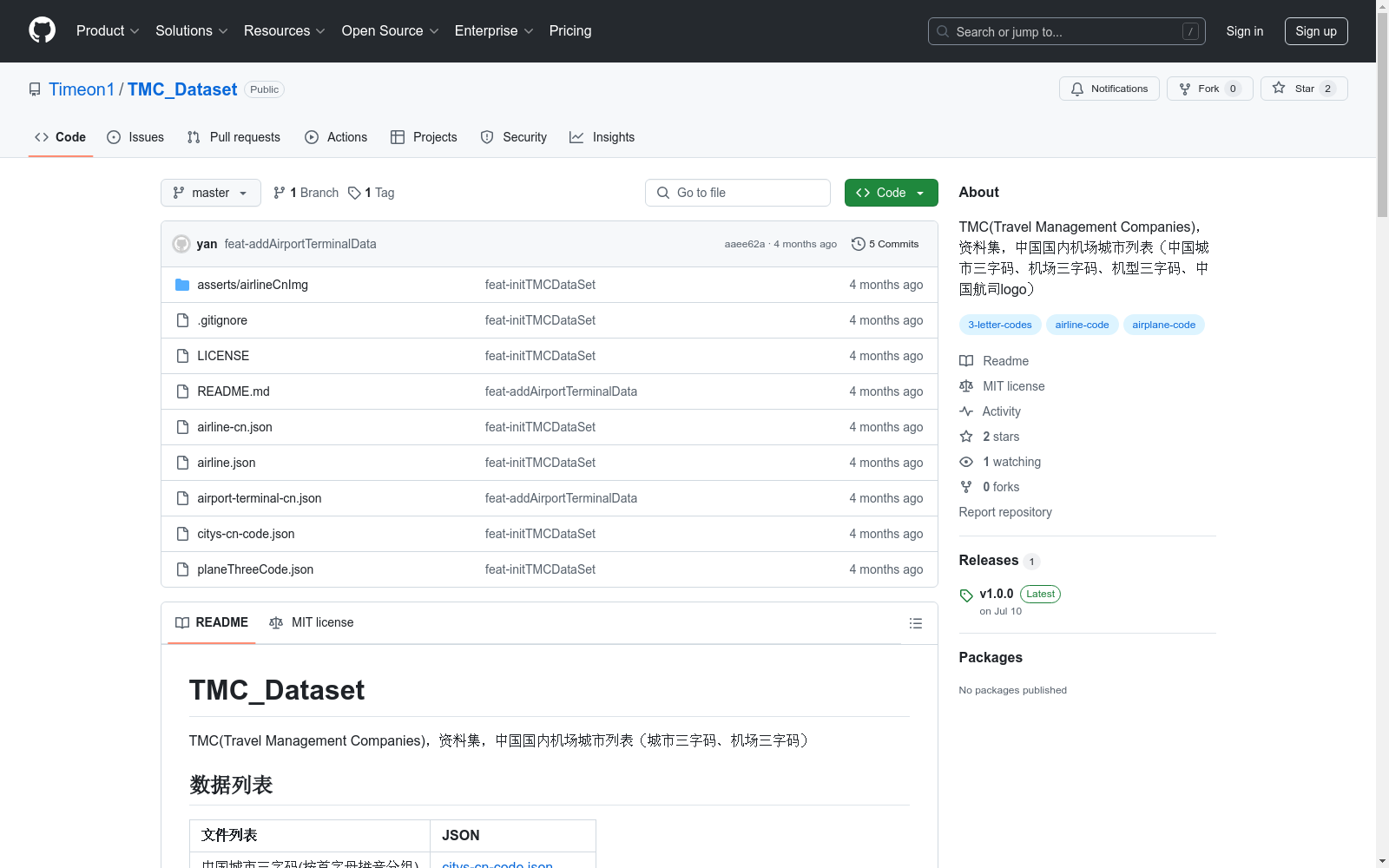
Task: Click the pulse icon next to Activity
Action: tap(966, 411)
